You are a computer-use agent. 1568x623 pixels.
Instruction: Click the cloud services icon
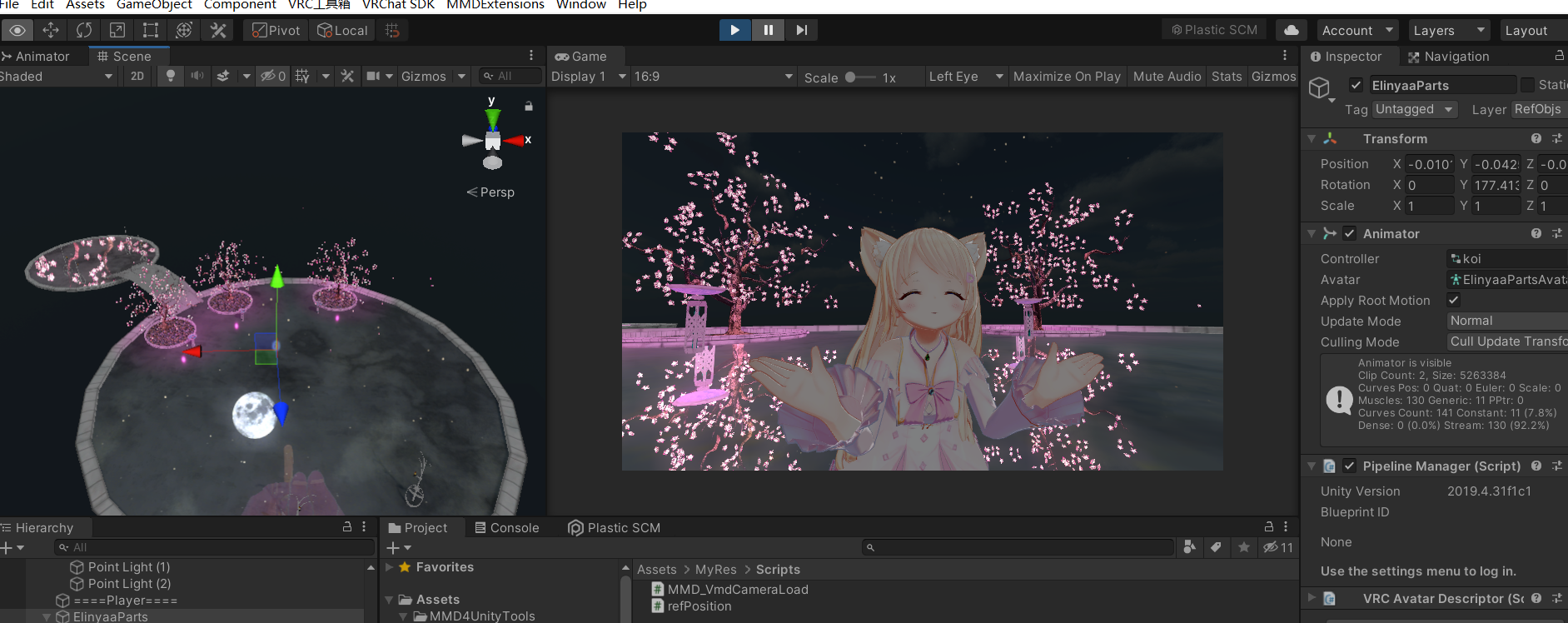point(1291,30)
